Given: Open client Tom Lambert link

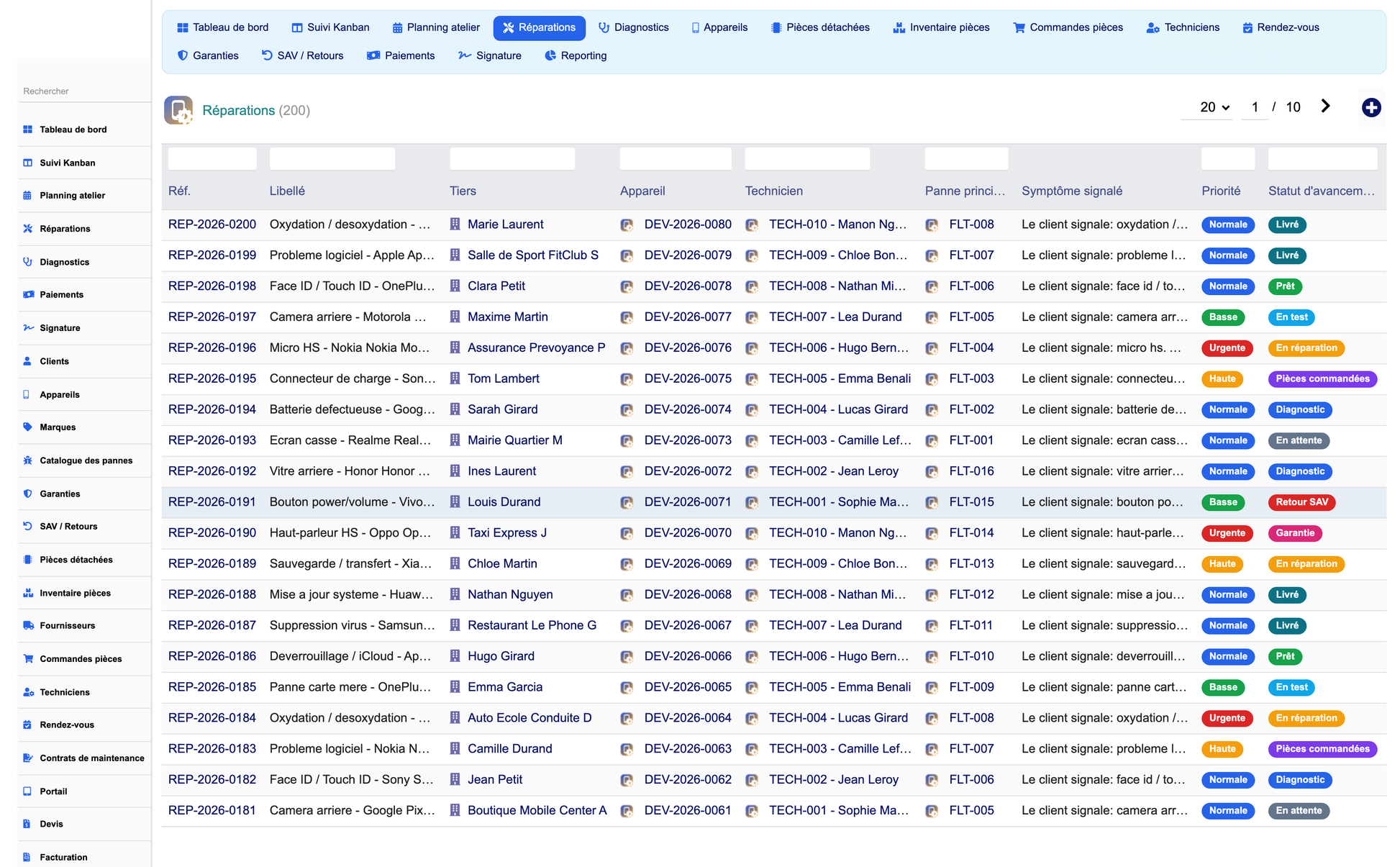Looking at the screenshot, I should point(503,378).
